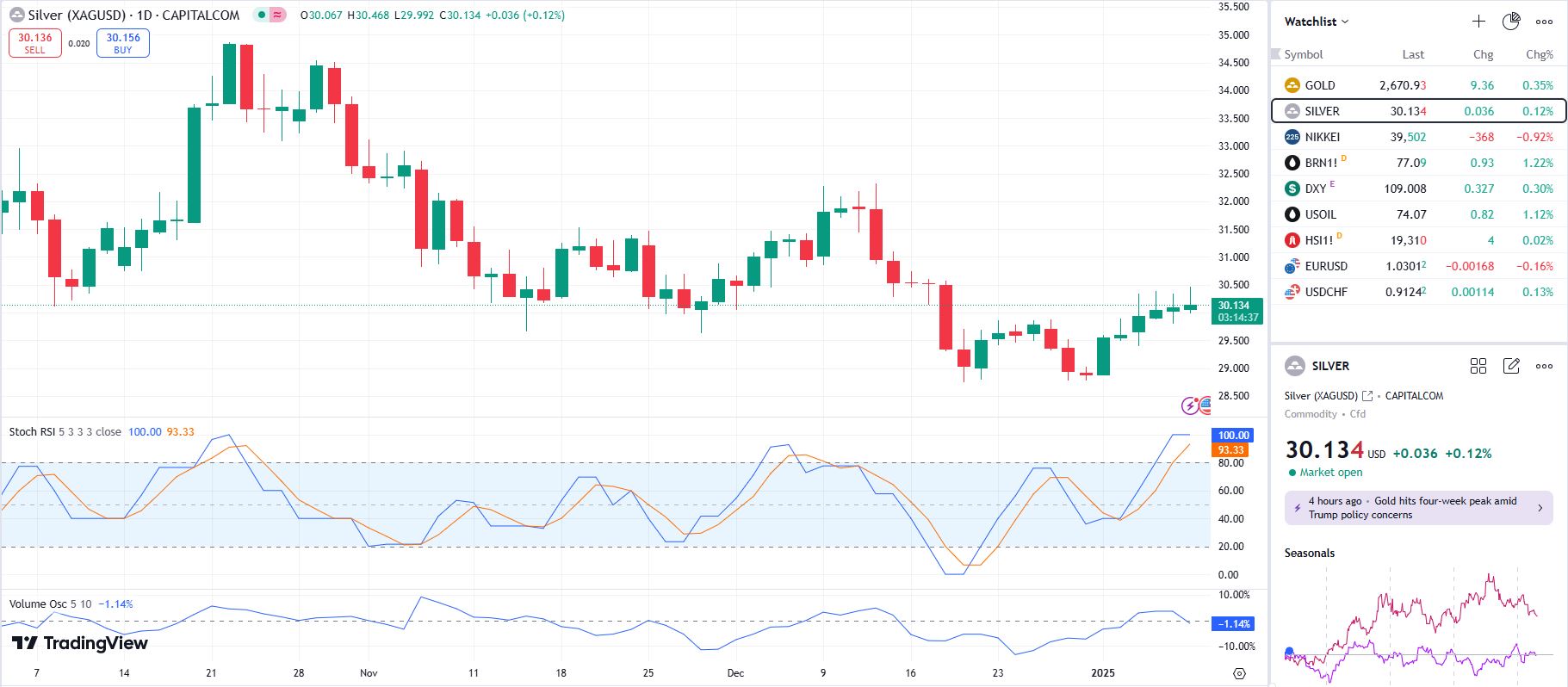
Task: Expand the Watchlist dropdown
Action: coord(1317,22)
